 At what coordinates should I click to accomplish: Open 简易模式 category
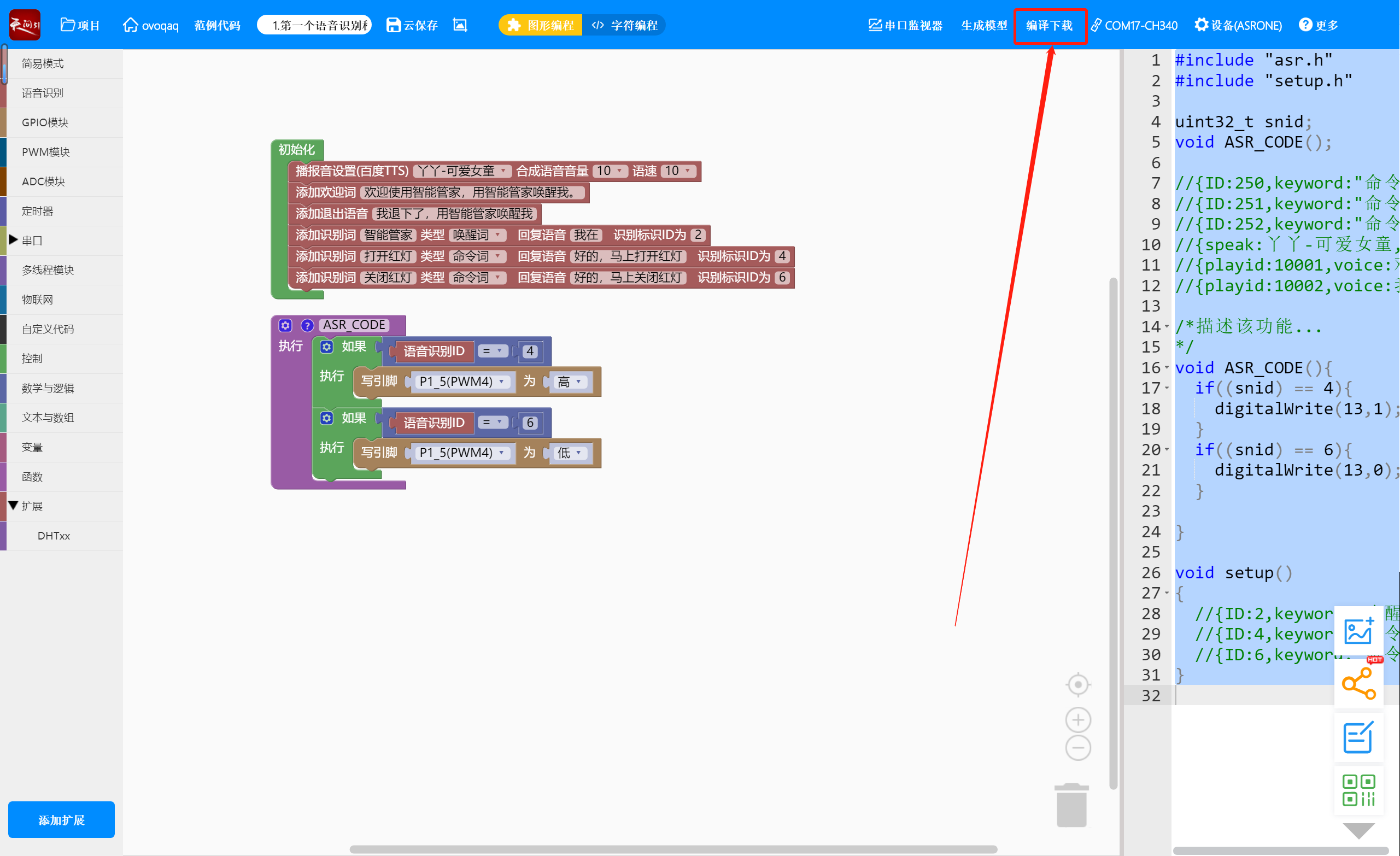[x=61, y=63]
